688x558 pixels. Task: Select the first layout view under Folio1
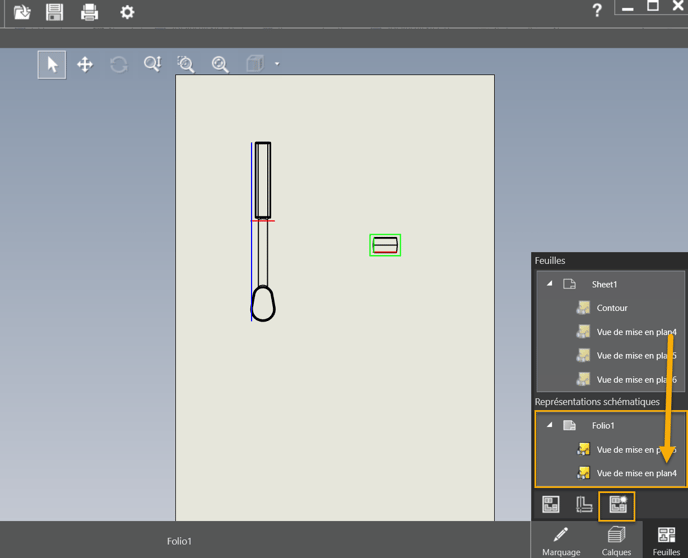pos(636,450)
